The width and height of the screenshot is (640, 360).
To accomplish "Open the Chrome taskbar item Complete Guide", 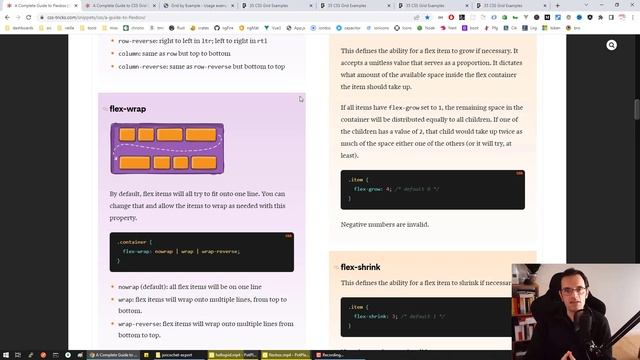I will pos(113,355).
